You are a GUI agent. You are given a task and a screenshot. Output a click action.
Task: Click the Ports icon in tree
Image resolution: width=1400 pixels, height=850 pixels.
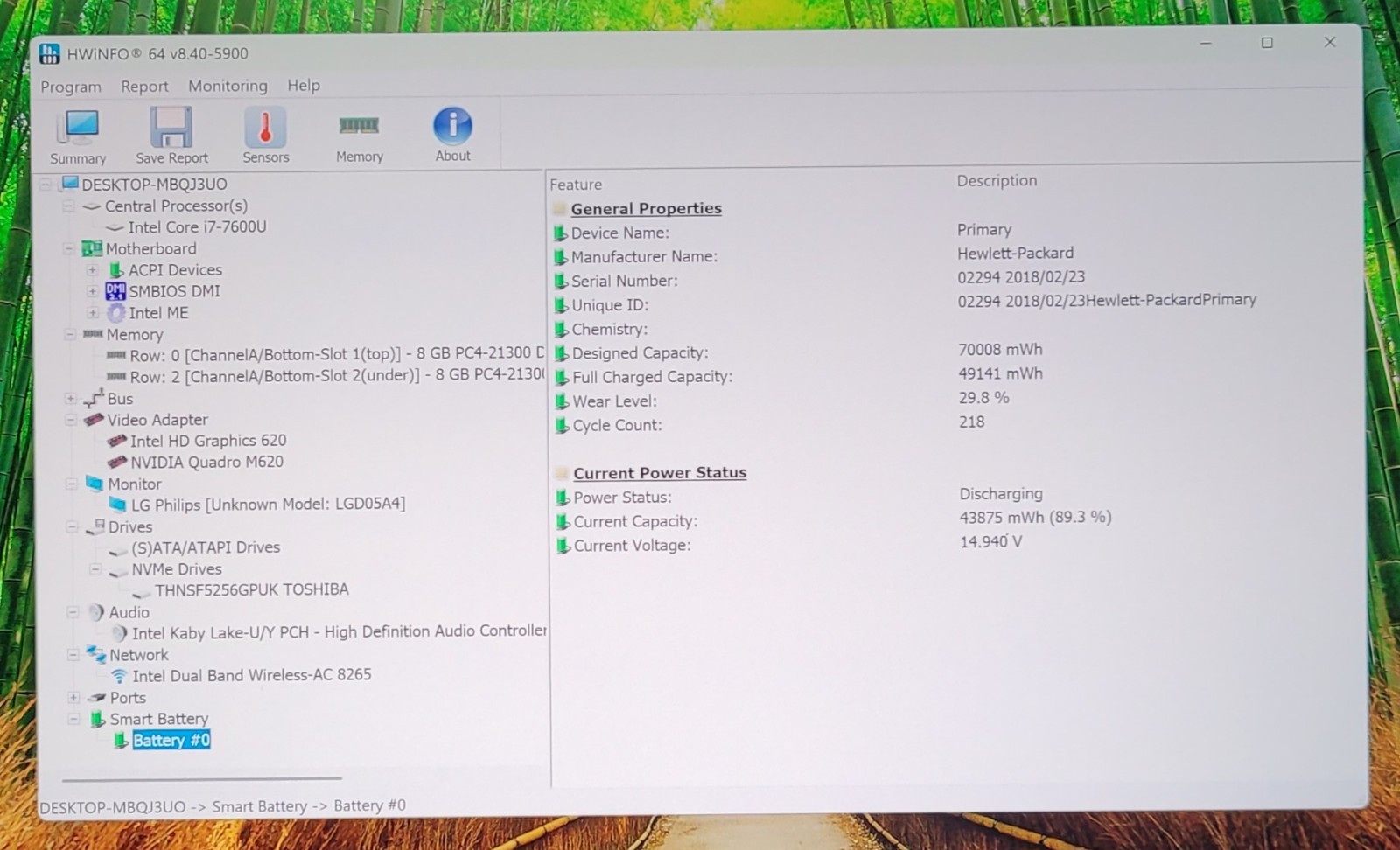97,698
